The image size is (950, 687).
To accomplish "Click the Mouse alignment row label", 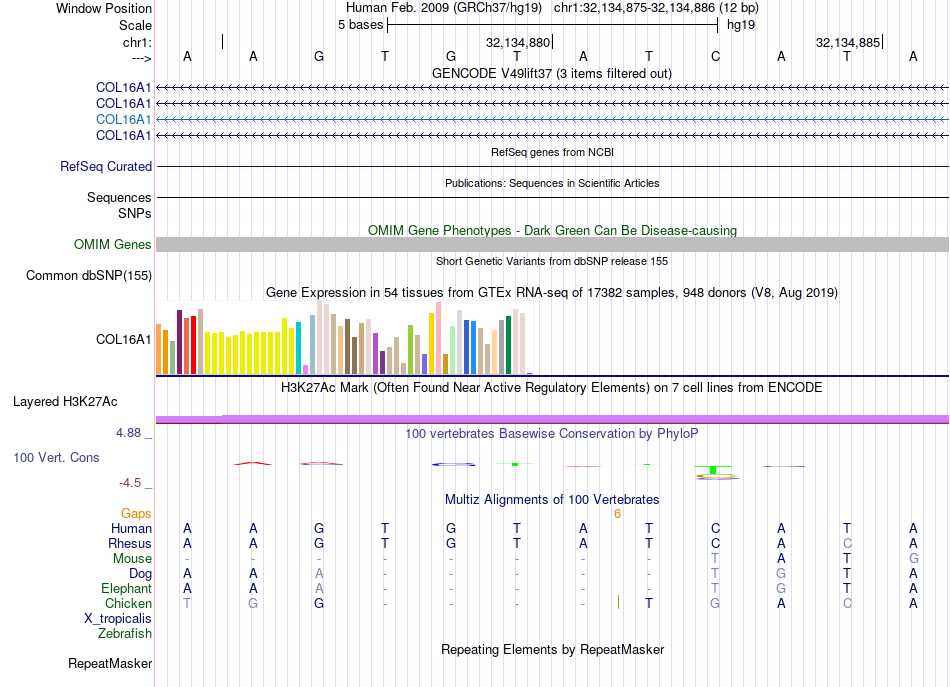I will point(132,559).
